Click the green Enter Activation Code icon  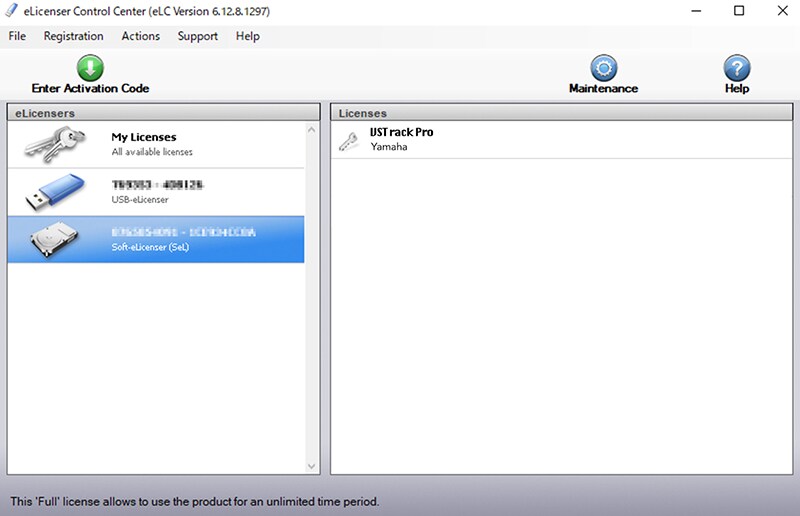90,68
